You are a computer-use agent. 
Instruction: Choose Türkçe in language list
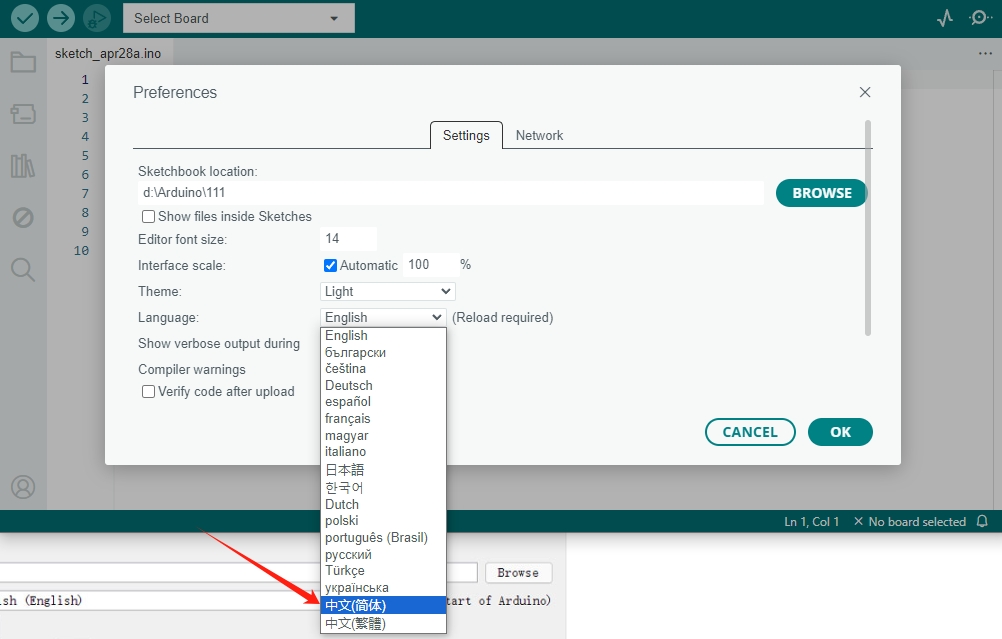383,571
